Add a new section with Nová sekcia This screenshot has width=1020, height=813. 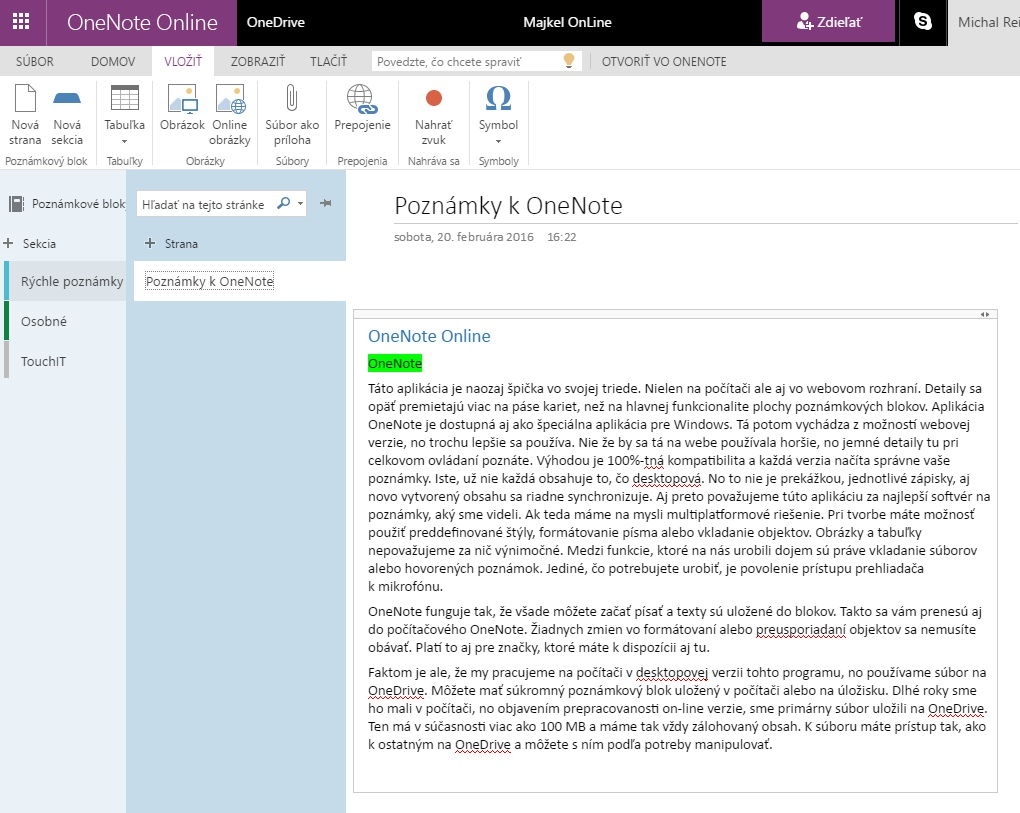pyautogui.click(x=67, y=115)
